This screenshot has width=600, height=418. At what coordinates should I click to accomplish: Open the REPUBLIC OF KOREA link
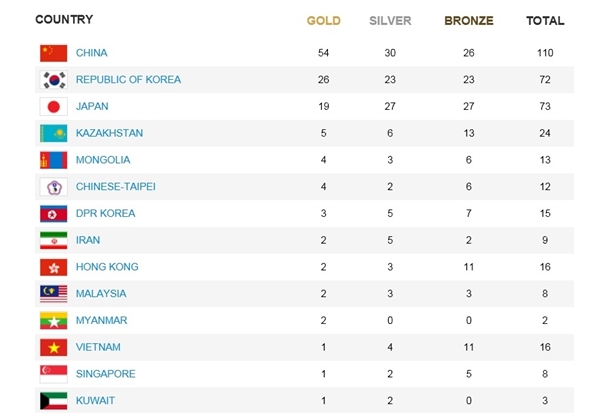(128, 80)
